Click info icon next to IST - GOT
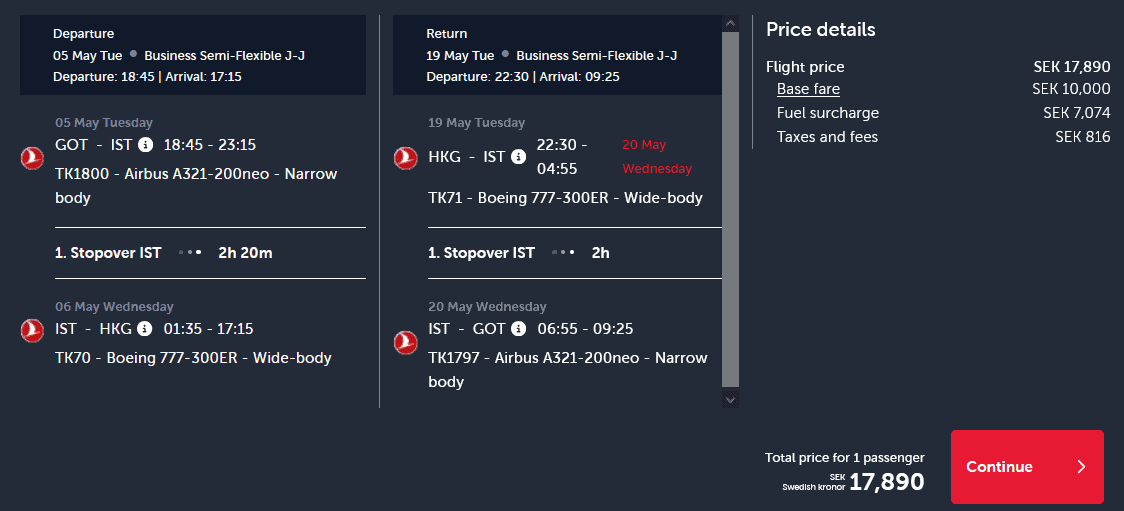1124x511 pixels. [518, 329]
